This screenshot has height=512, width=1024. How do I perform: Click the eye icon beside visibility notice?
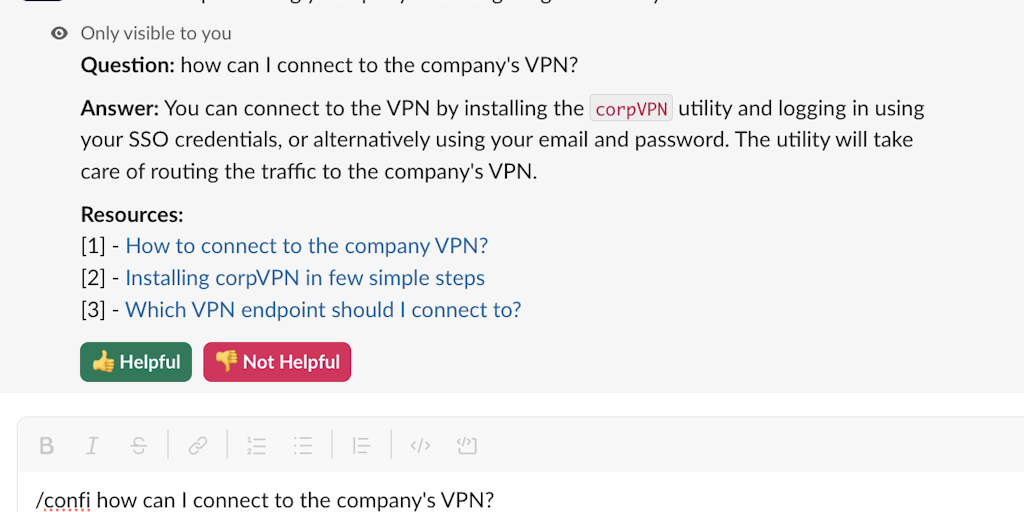pyautogui.click(x=60, y=33)
